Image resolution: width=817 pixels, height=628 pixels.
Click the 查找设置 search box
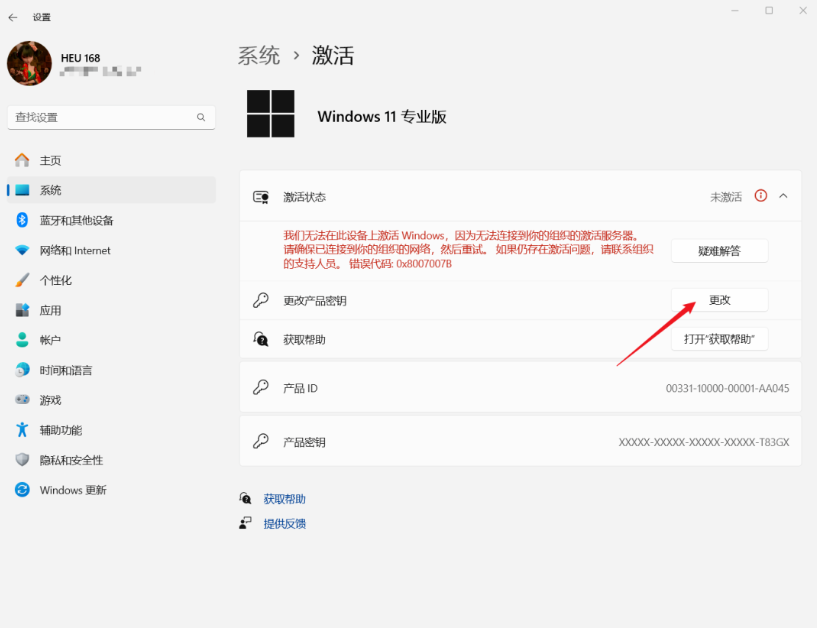[x=110, y=117]
